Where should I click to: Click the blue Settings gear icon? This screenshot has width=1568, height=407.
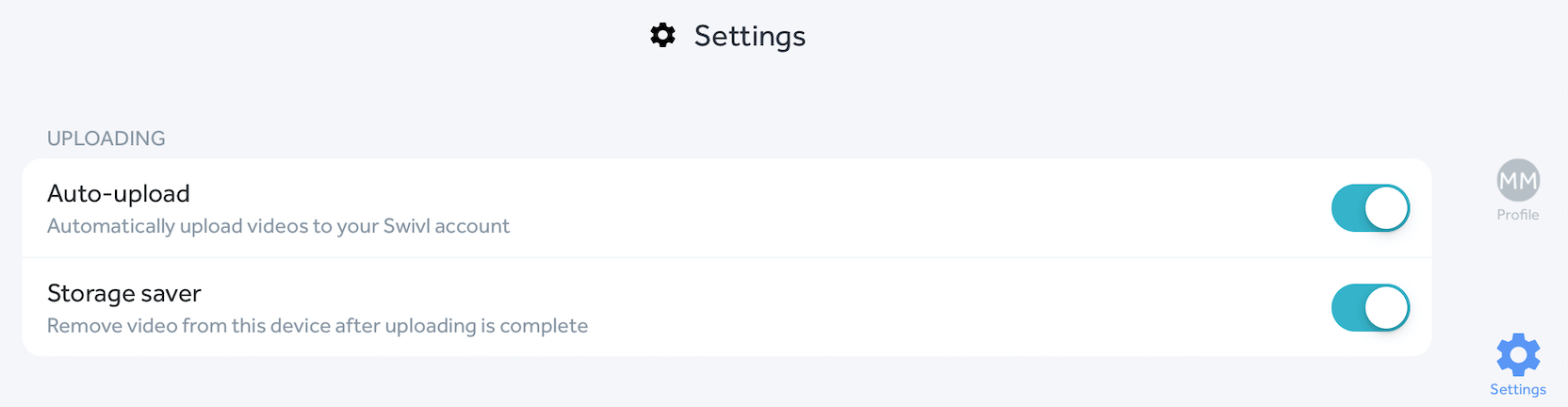pyautogui.click(x=1518, y=355)
